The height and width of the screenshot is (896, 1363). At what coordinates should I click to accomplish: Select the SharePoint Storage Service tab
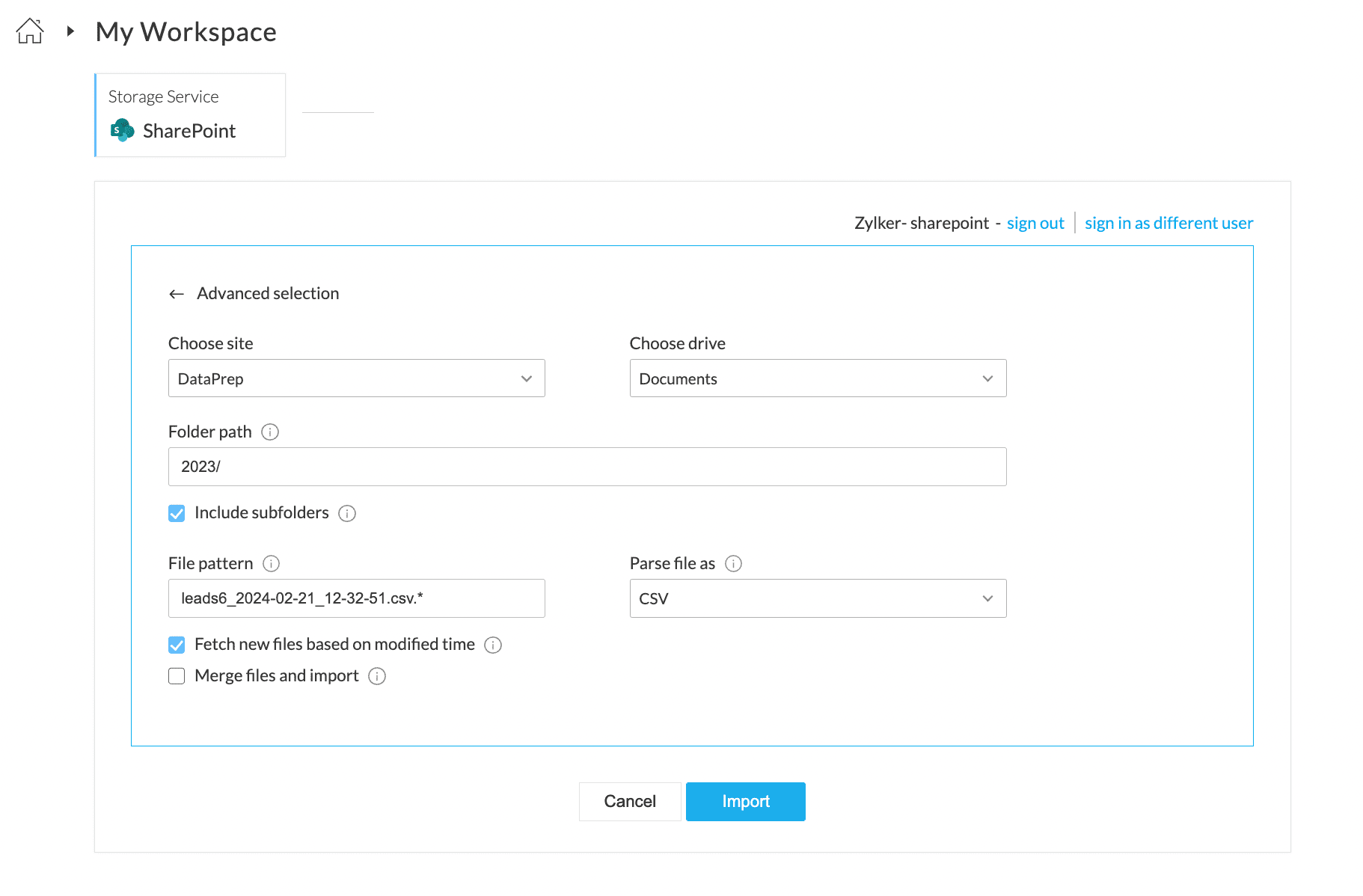pyautogui.click(x=190, y=115)
